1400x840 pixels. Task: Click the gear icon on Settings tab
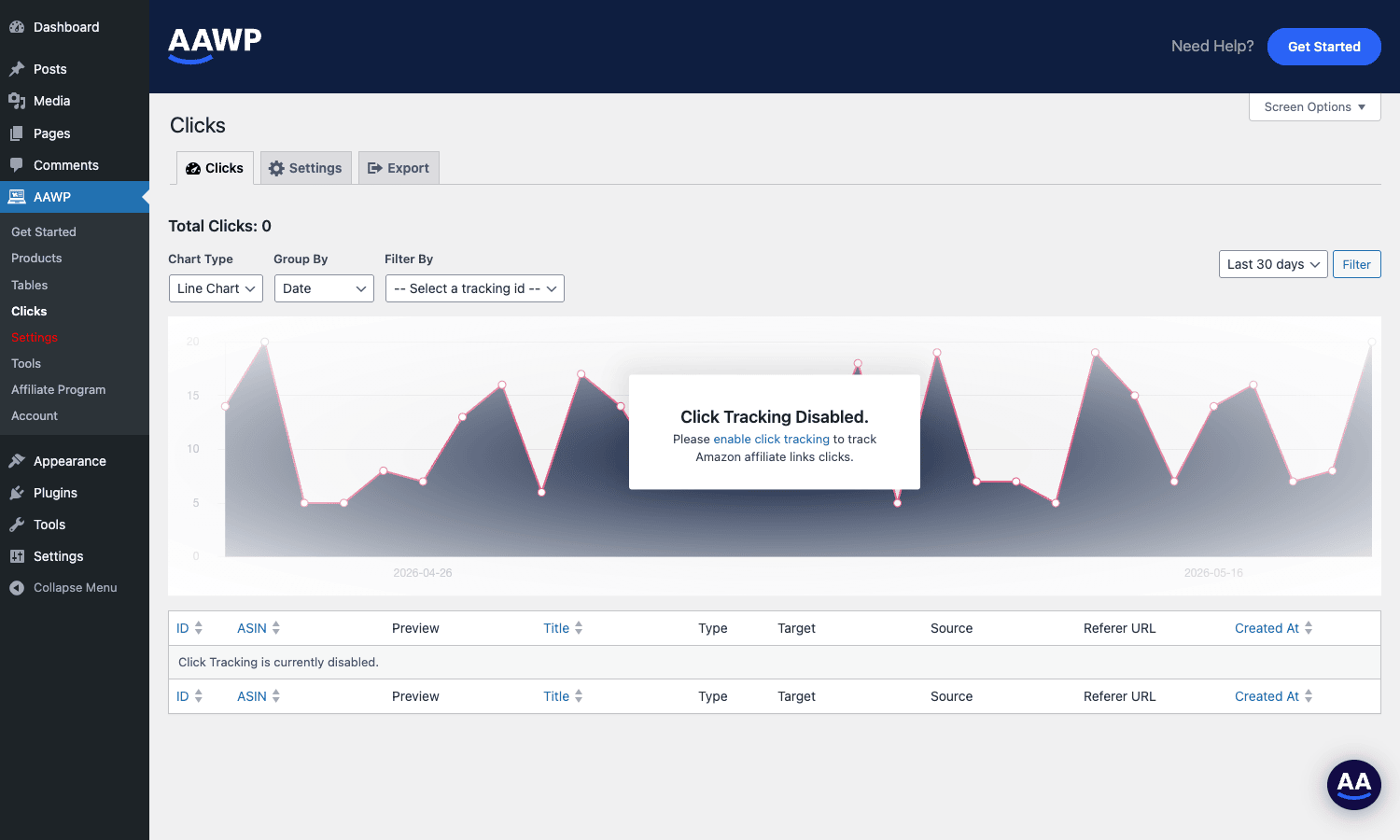pos(276,168)
